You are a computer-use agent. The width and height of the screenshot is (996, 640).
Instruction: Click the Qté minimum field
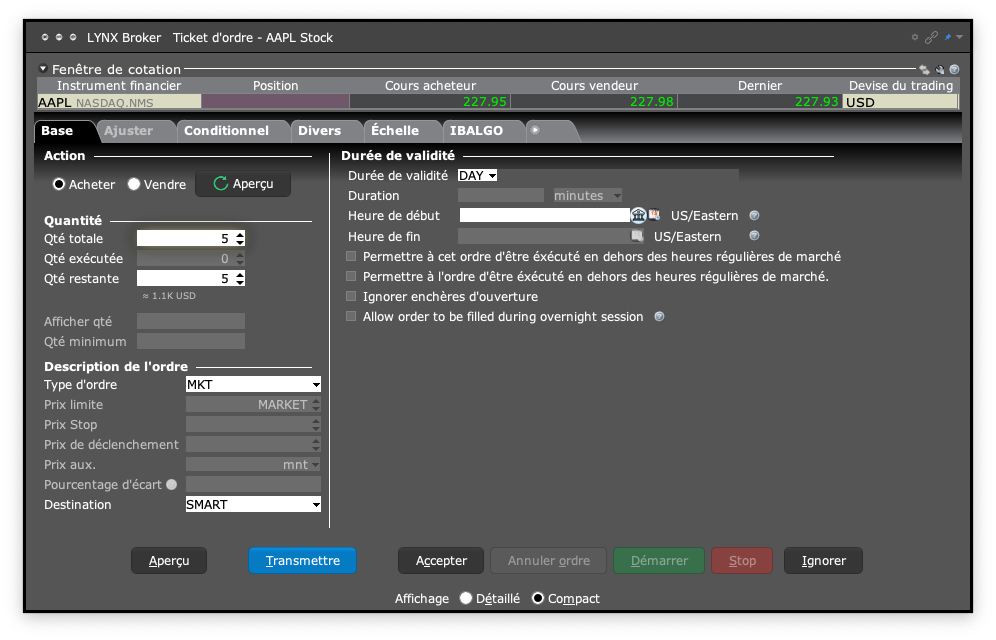click(191, 341)
